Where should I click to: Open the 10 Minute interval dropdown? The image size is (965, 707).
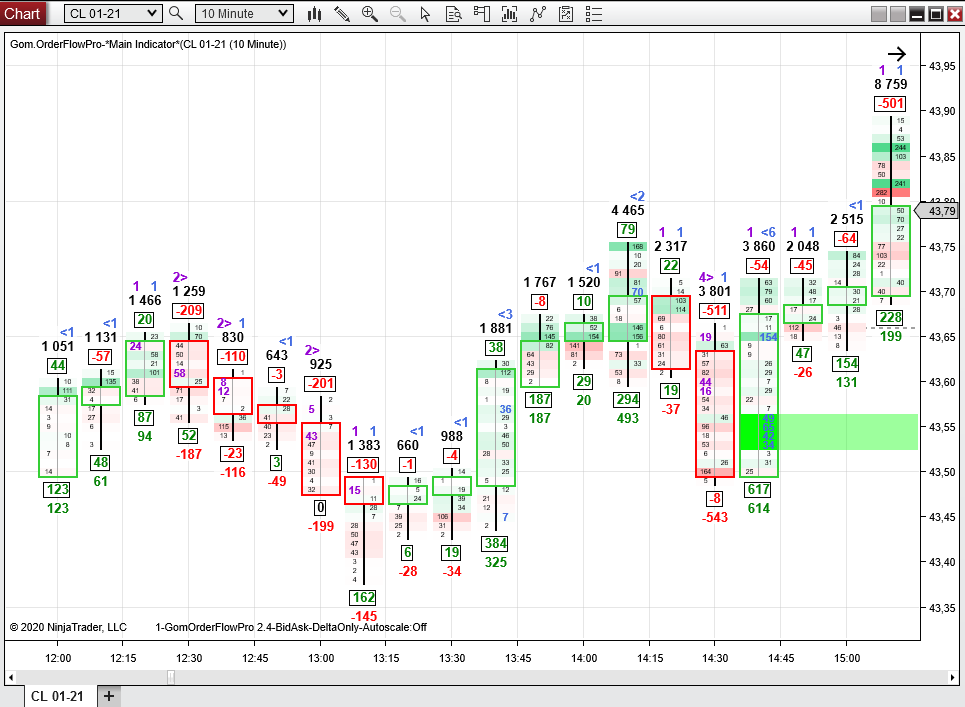(x=244, y=14)
